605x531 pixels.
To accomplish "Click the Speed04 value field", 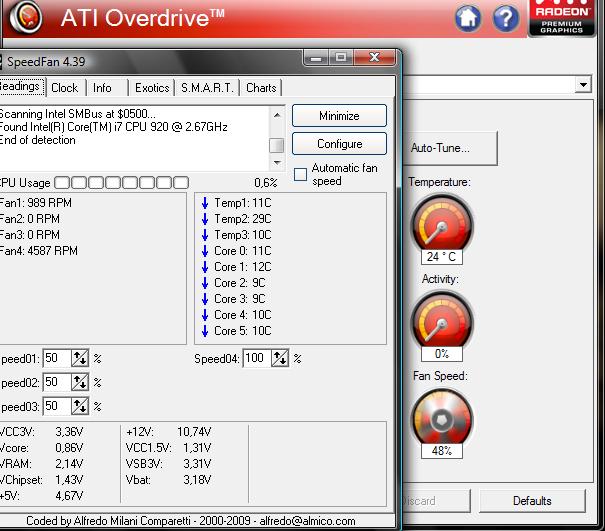I will point(257,359).
